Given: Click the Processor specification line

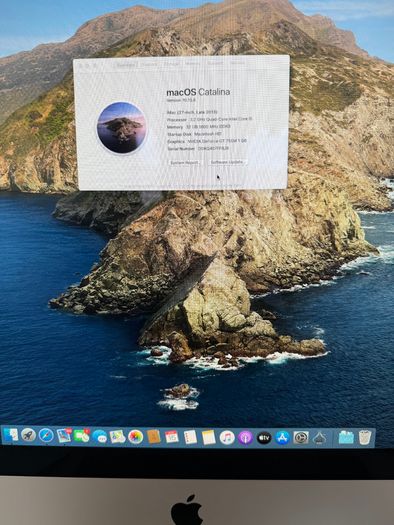Looking at the screenshot, I should point(210,119).
